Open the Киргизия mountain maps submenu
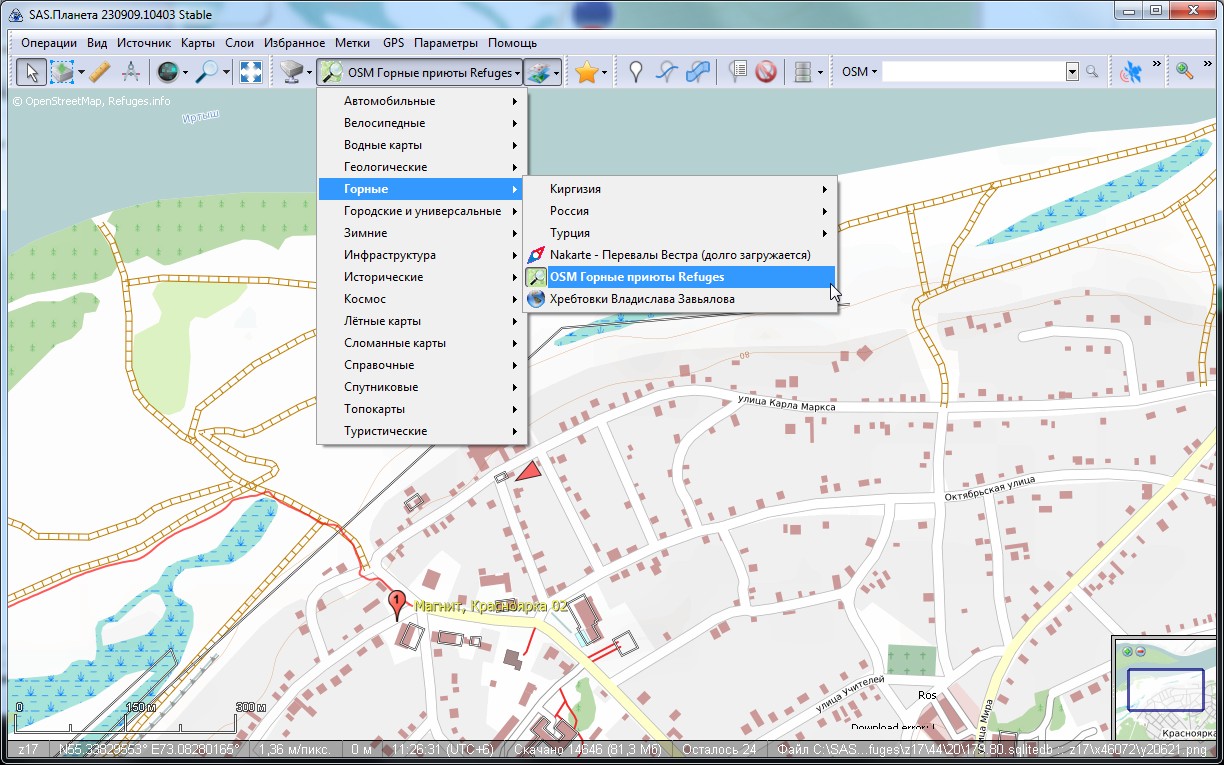The height and width of the screenshot is (765, 1224). [680, 189]
